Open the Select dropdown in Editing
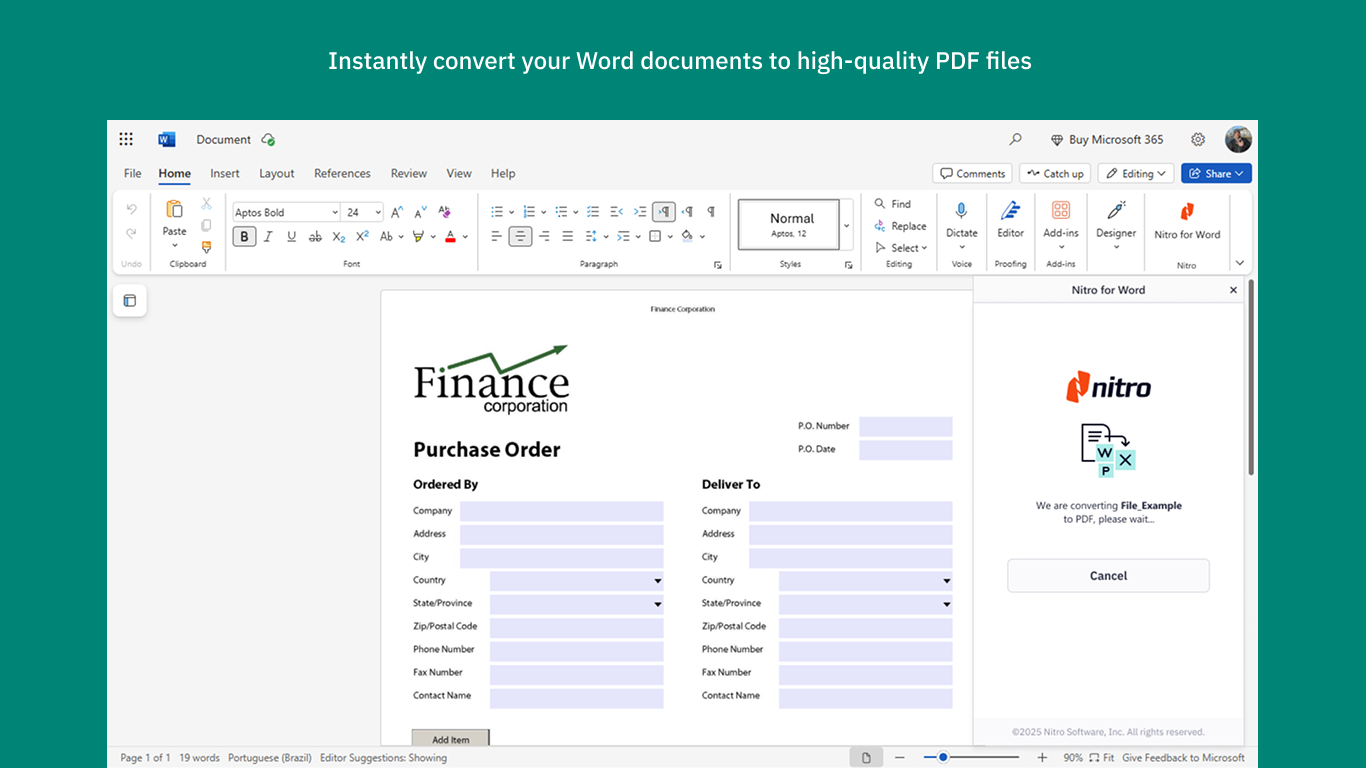This screenshot has width=1366, height=768. (x=901, y=248)
